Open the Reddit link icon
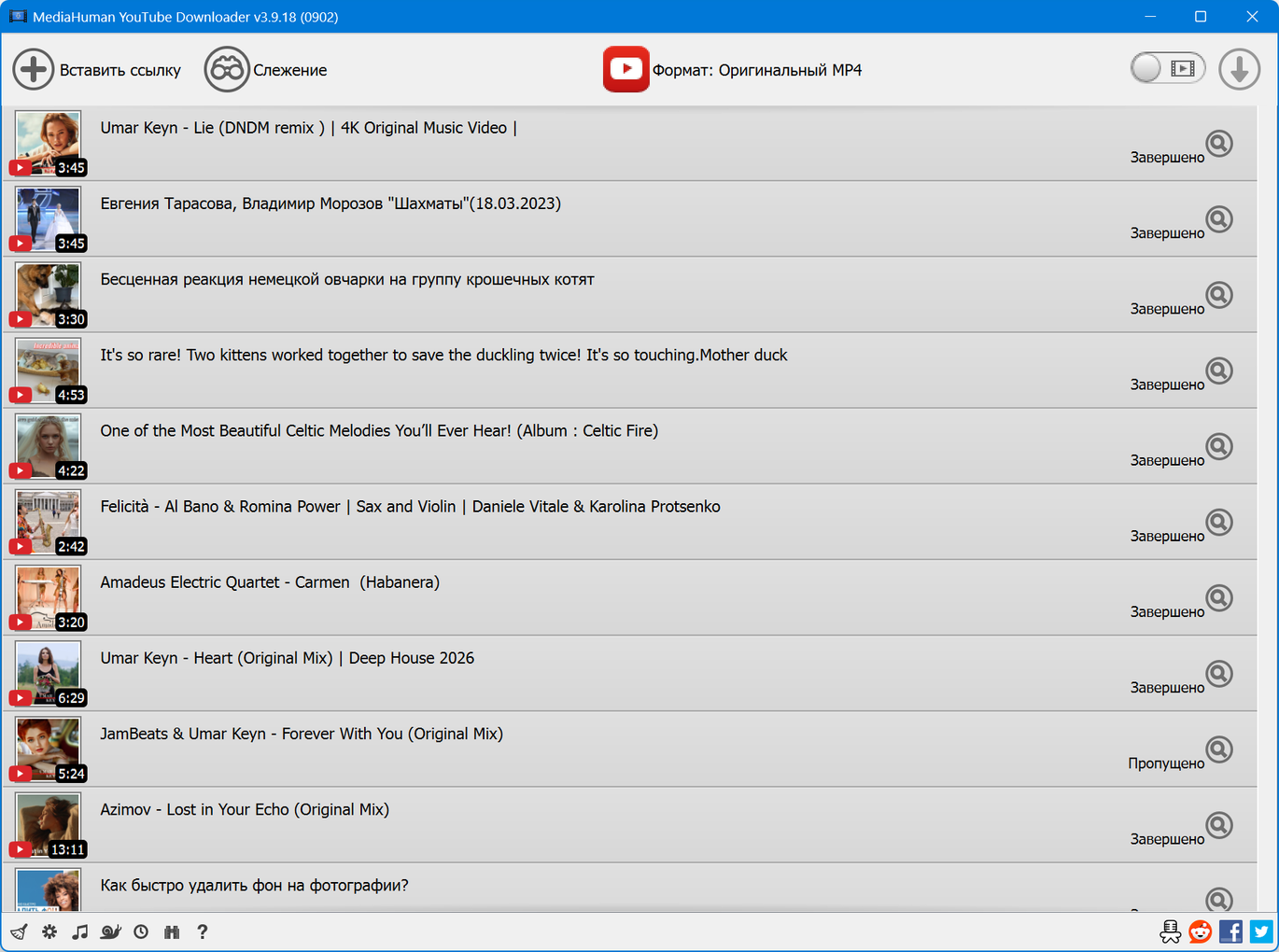Image resolution: width=1279 pixels, height=952 pixels. [x=1201, y=931]
